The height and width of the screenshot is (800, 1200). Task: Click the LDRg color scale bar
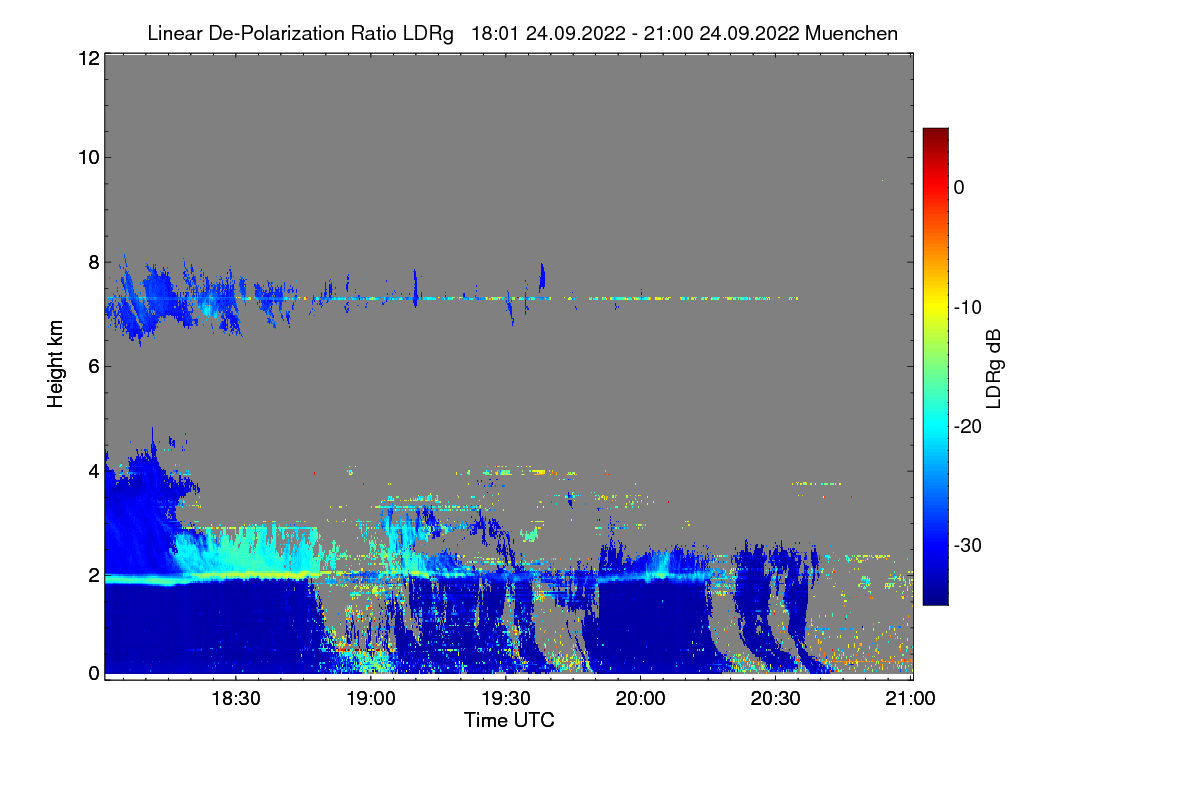click(935, 366)
